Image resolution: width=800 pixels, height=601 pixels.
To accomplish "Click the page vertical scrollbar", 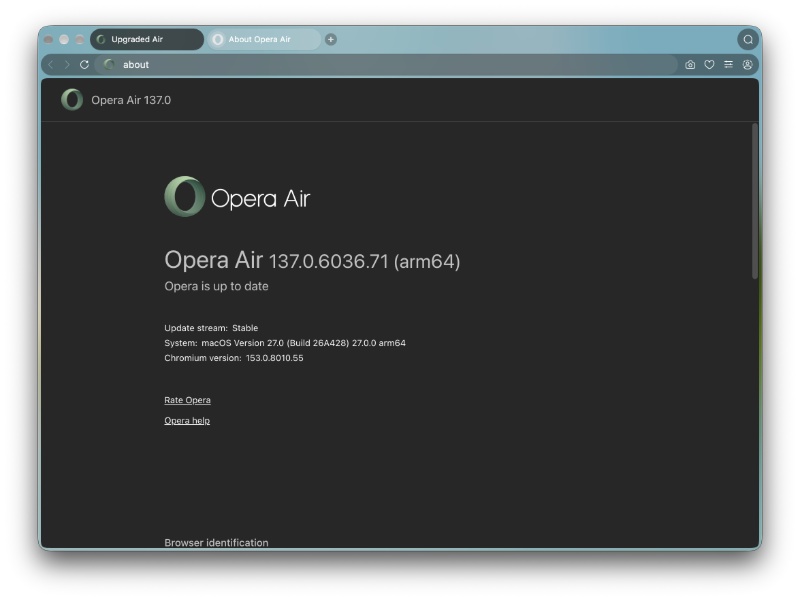I will pyautogui.click(x=755, y=201).
